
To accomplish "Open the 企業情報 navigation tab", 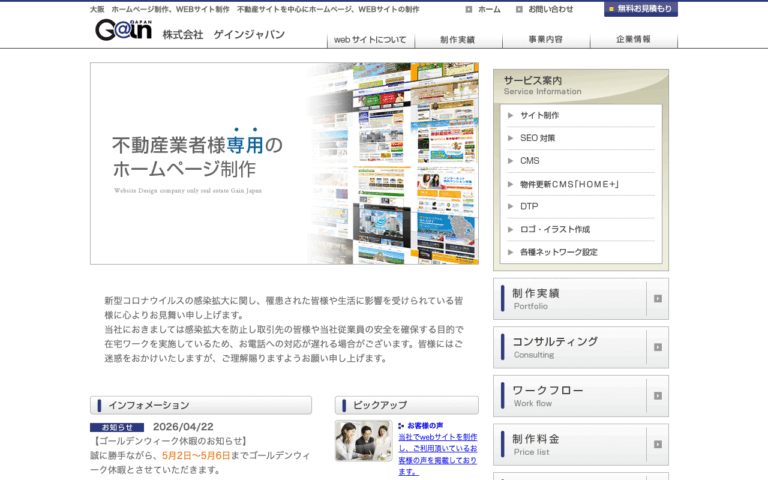I will (634, 40).
